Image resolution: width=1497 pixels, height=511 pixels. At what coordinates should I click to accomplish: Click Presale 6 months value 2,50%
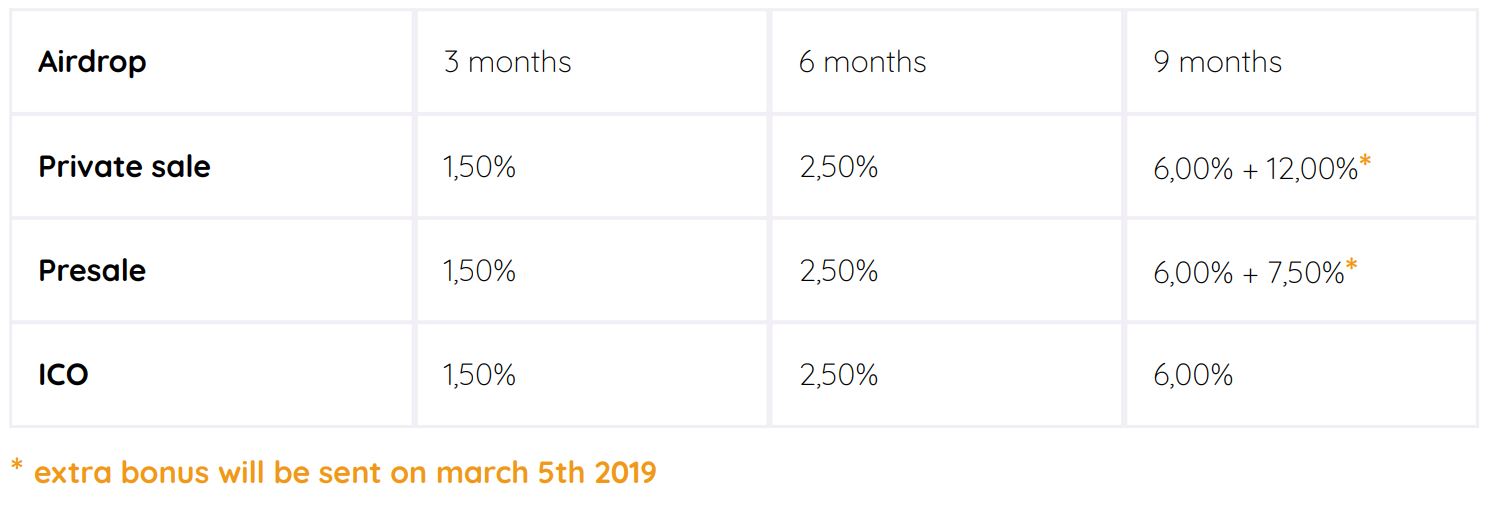(838, 271)
